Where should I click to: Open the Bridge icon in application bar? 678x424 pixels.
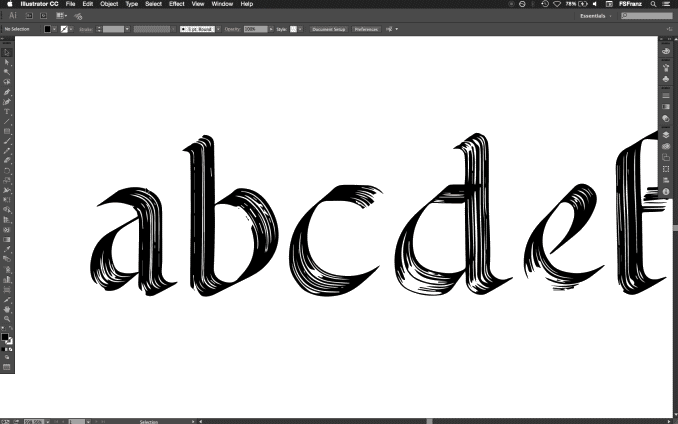(x=29, y=16)
